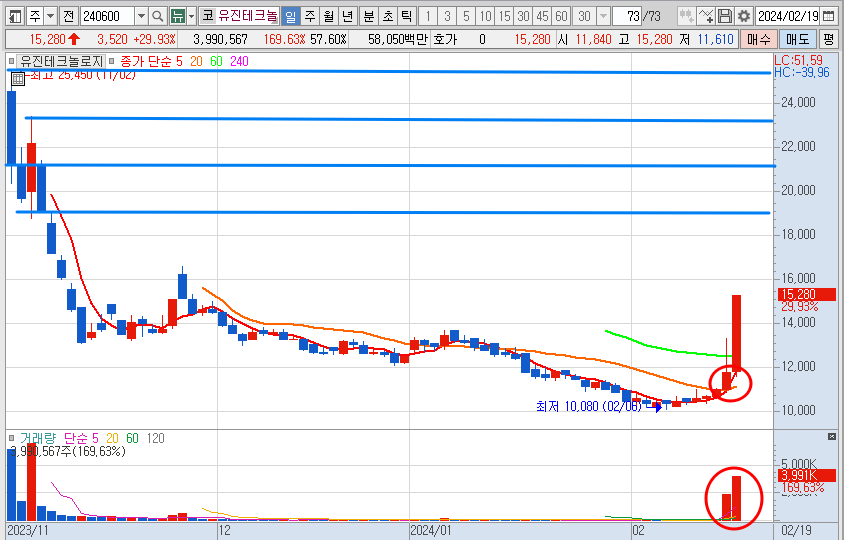
Task: Switch to yearly period 년
Action: pos(348,16)
